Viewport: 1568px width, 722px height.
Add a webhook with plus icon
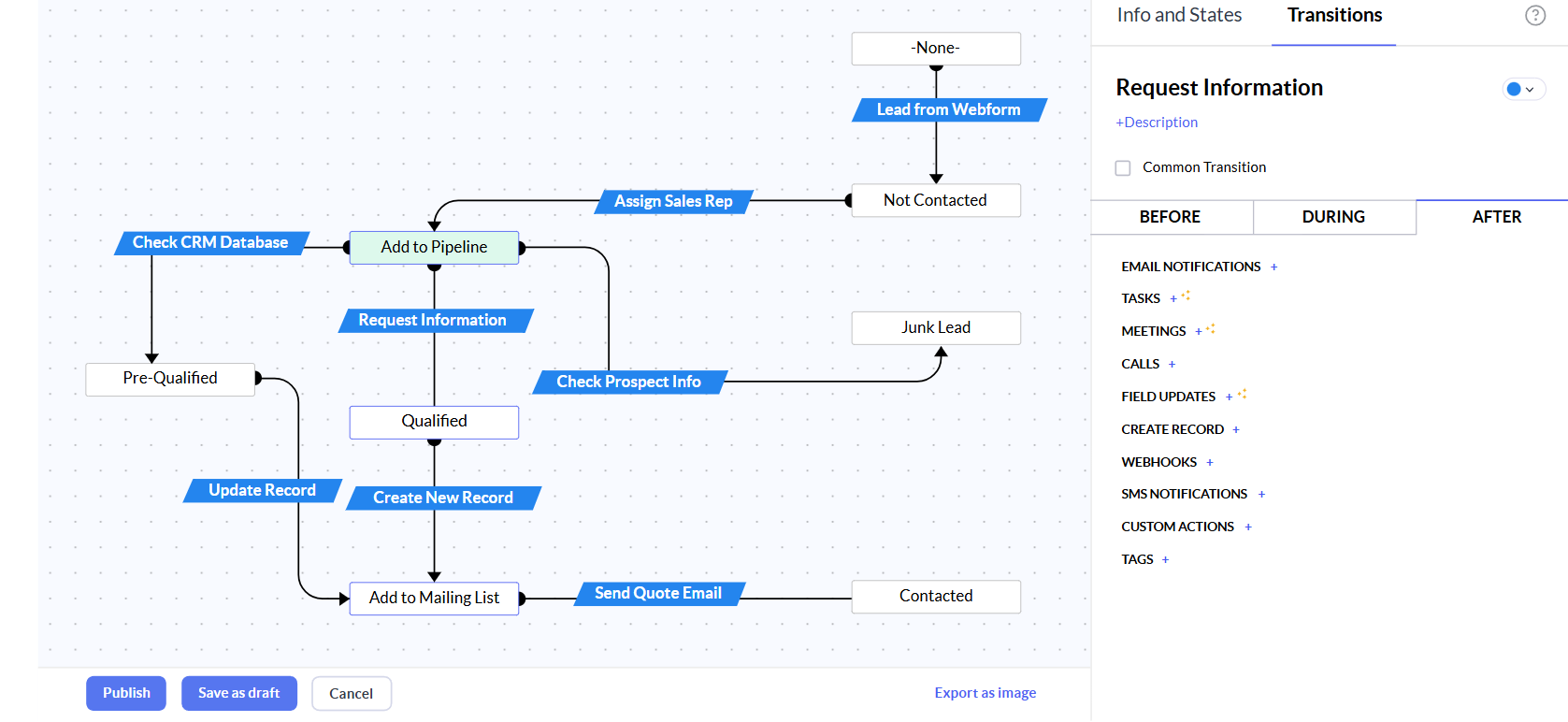pyautogui.click(x=1210, y=463)
